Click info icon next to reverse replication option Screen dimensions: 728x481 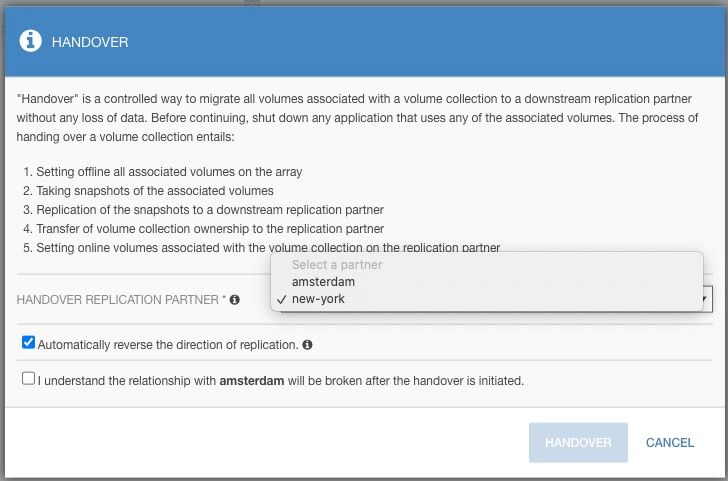[307, 345]
